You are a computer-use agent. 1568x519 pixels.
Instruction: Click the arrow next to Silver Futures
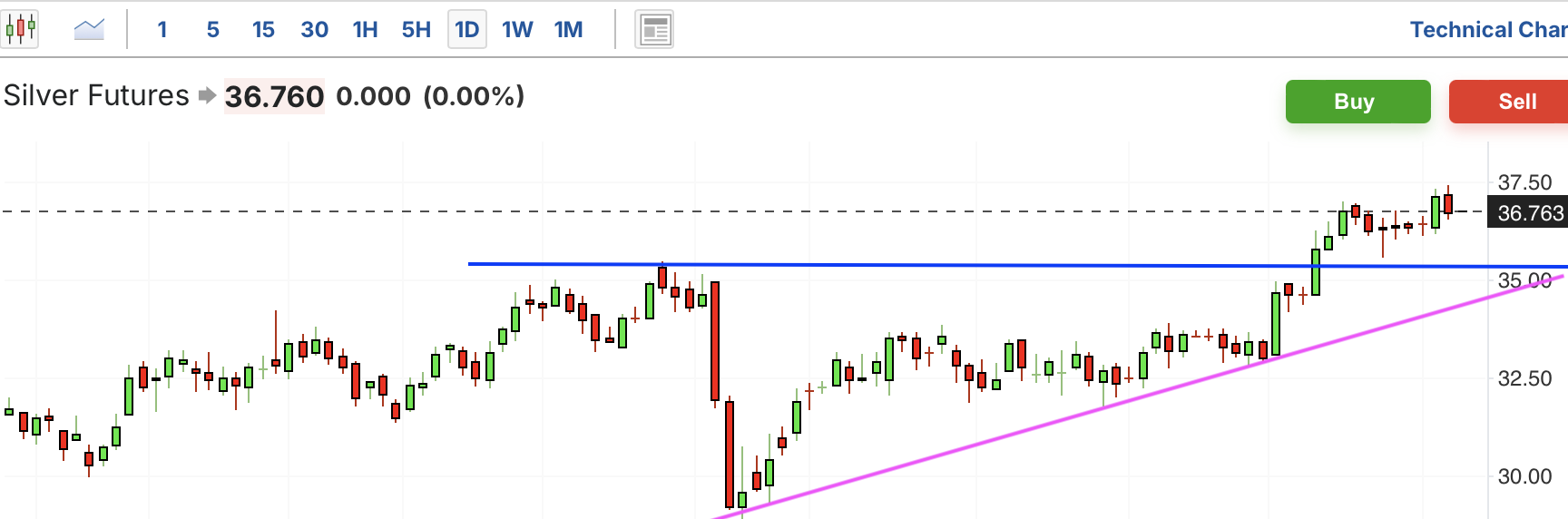point(207,95)
